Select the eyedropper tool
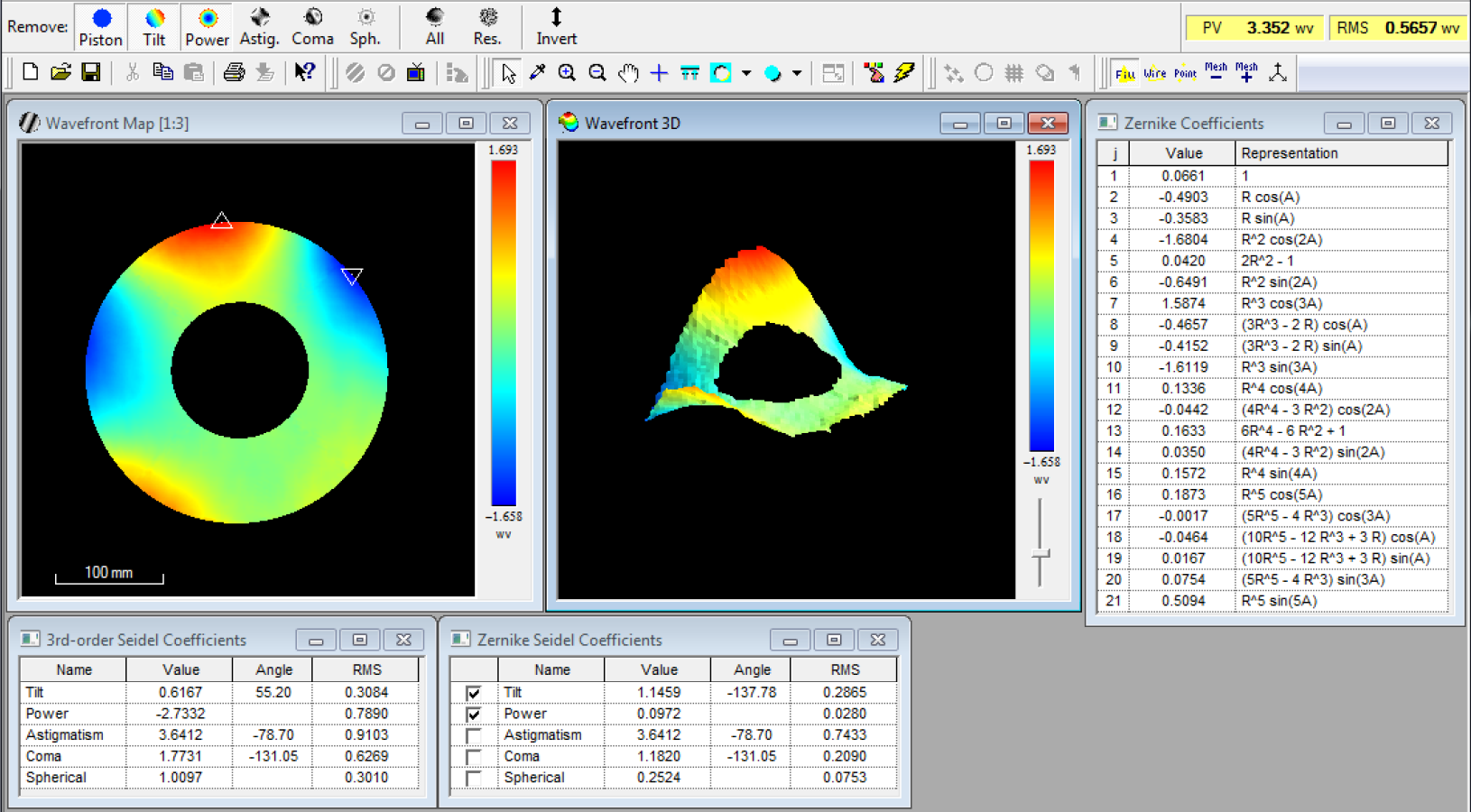 (538, 73)
